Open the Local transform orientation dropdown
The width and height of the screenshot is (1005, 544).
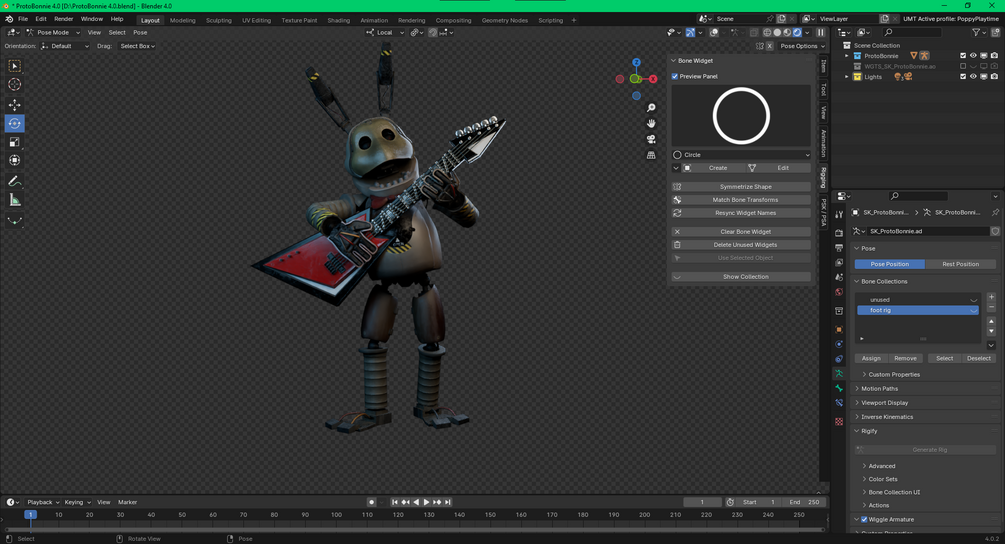point(385,33)
